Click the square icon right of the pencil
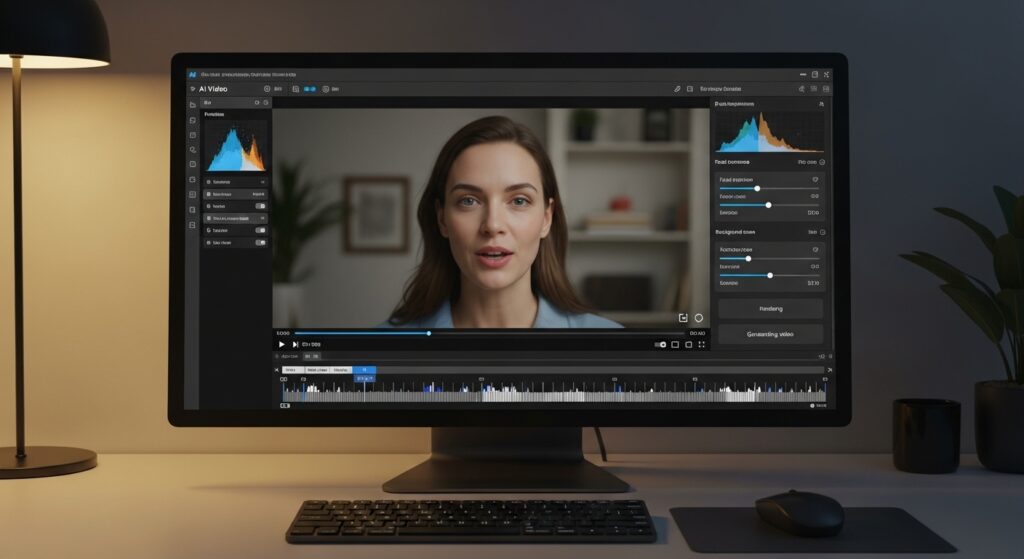Screen dimensions: 1024x559 pyautogui.click(x=690, y=89)
